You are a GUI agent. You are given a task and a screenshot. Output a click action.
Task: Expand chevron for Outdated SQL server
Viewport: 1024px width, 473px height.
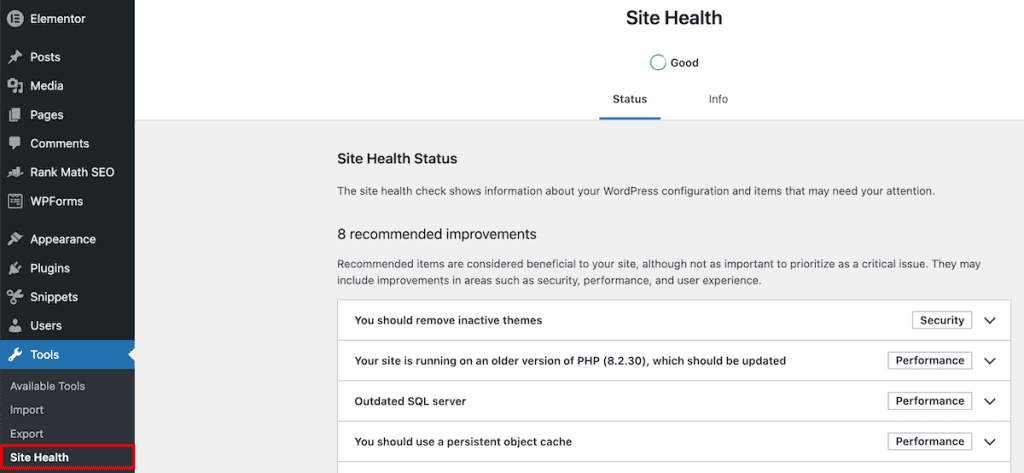(x=990, y=402)
